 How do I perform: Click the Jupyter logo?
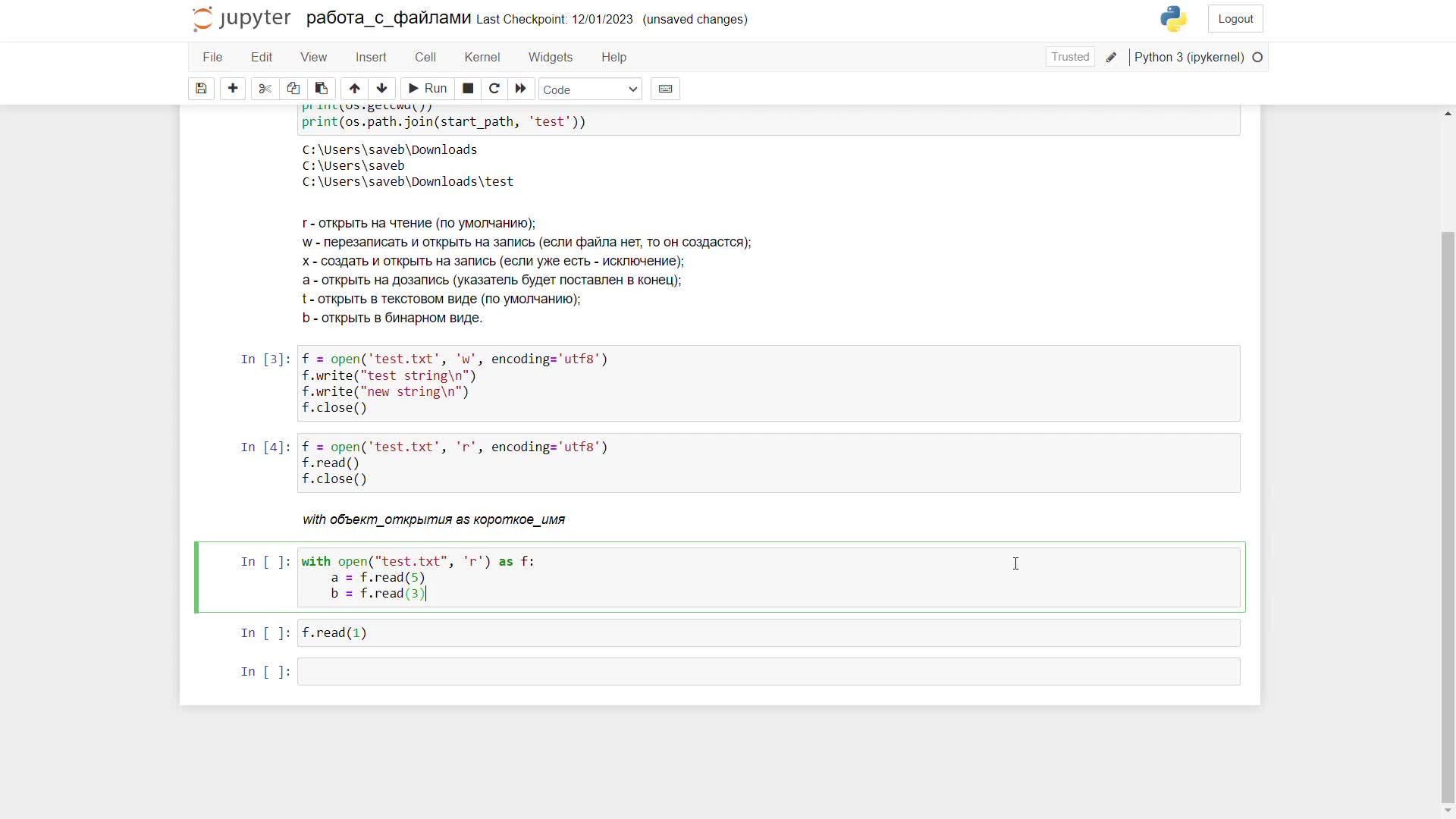(x=242, y=18)
